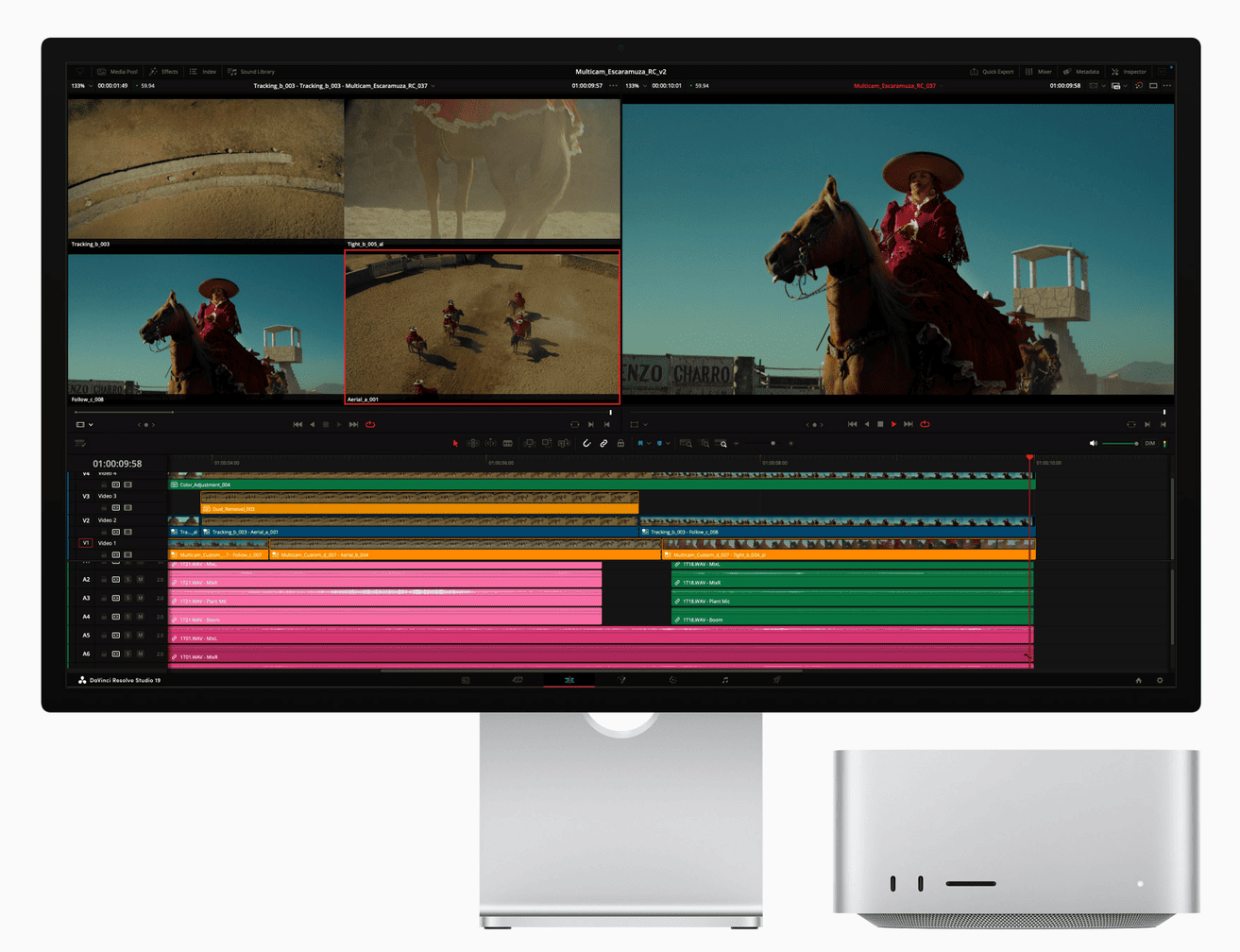Open the Sound Library panel
This screenshot has width=1240, height=952.
click(251, 72)
